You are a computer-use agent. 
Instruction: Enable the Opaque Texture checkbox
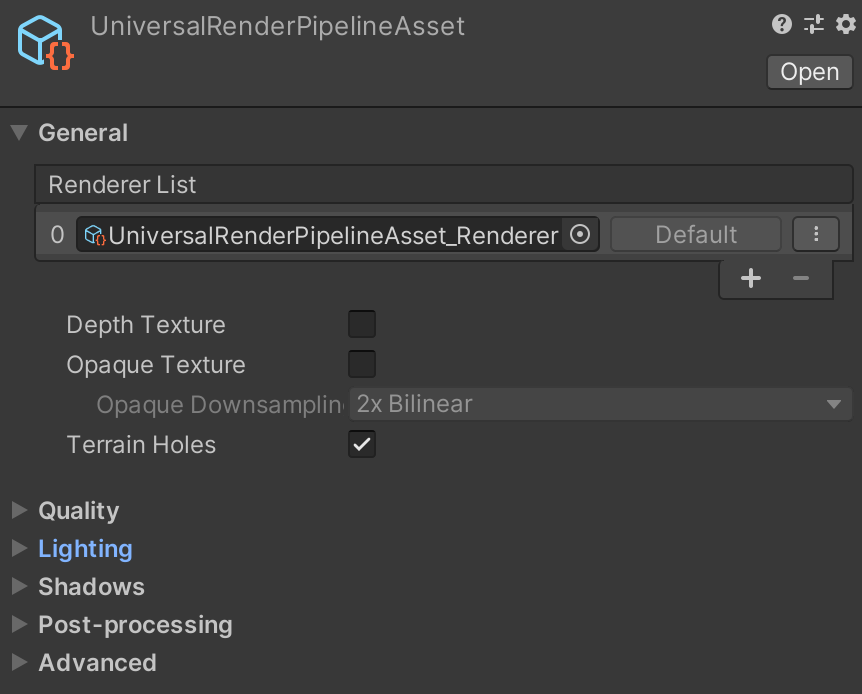click(362, 364)
